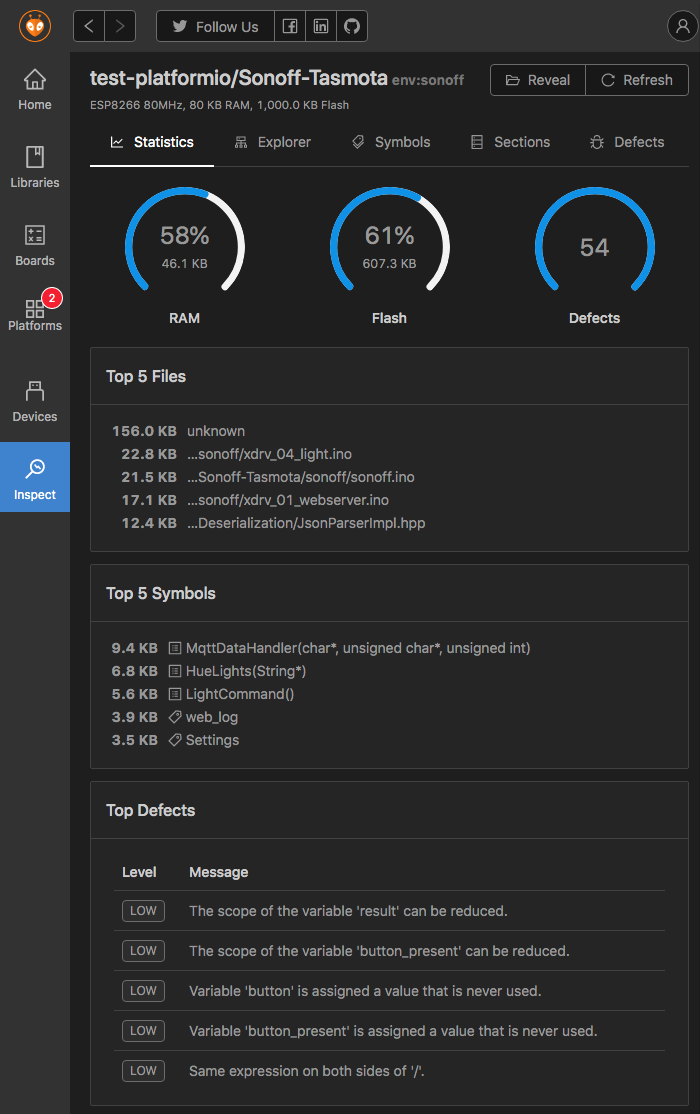Screen dimensions: 700x1114
Task: Click the web_log symbol entry
Action: [212, 717]
